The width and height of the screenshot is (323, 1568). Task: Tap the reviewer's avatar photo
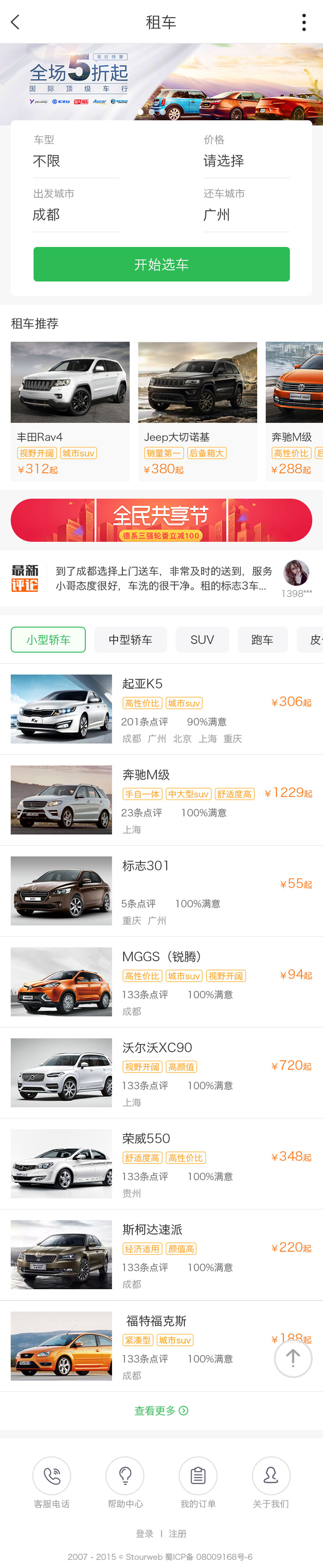[x=296, y=573]
